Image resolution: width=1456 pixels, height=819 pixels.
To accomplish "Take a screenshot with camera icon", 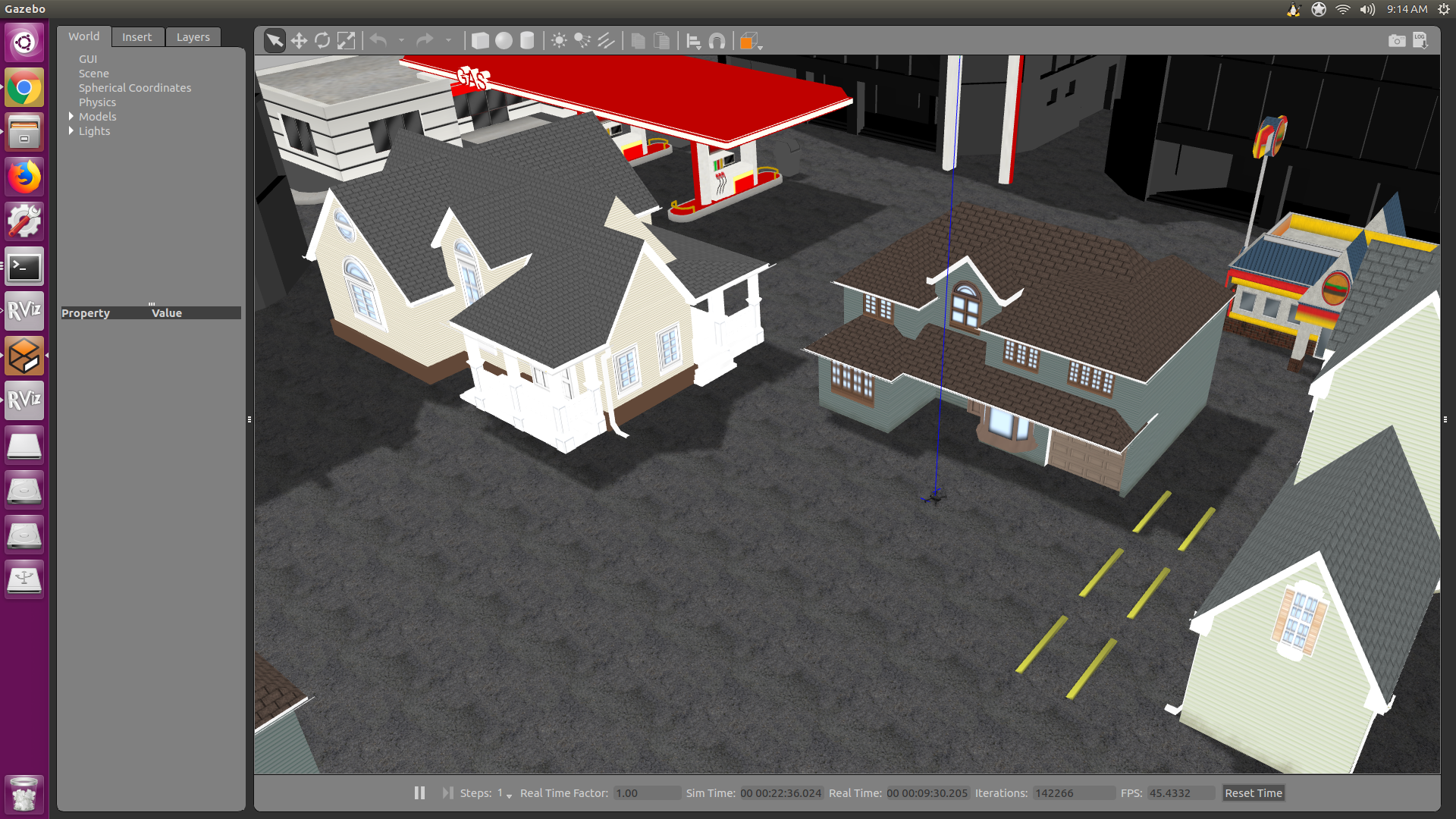I will pos(1396,41).
